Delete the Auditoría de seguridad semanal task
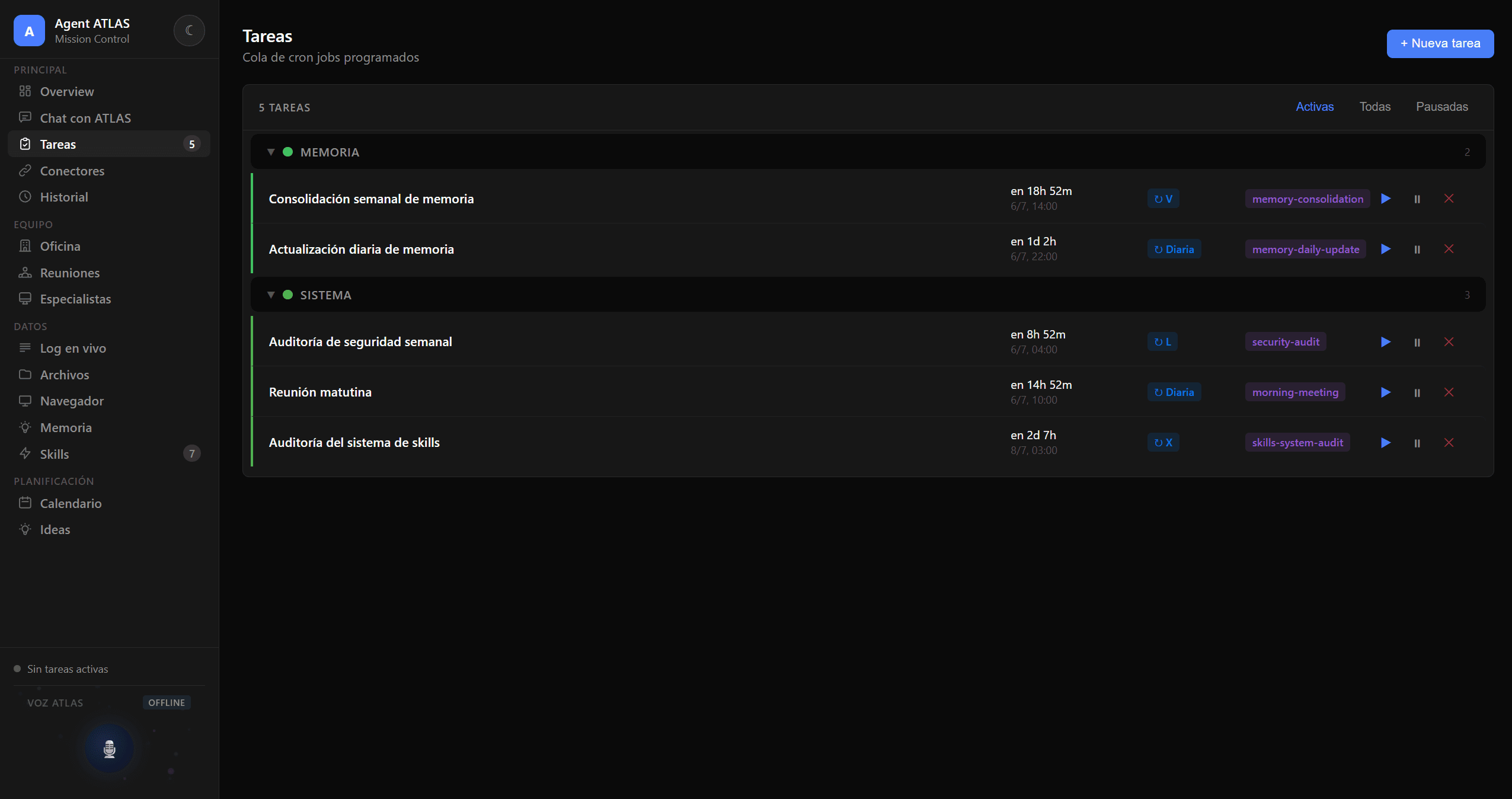The width and height of the screenshot is (1512, 799). (x=1449, y=342)
